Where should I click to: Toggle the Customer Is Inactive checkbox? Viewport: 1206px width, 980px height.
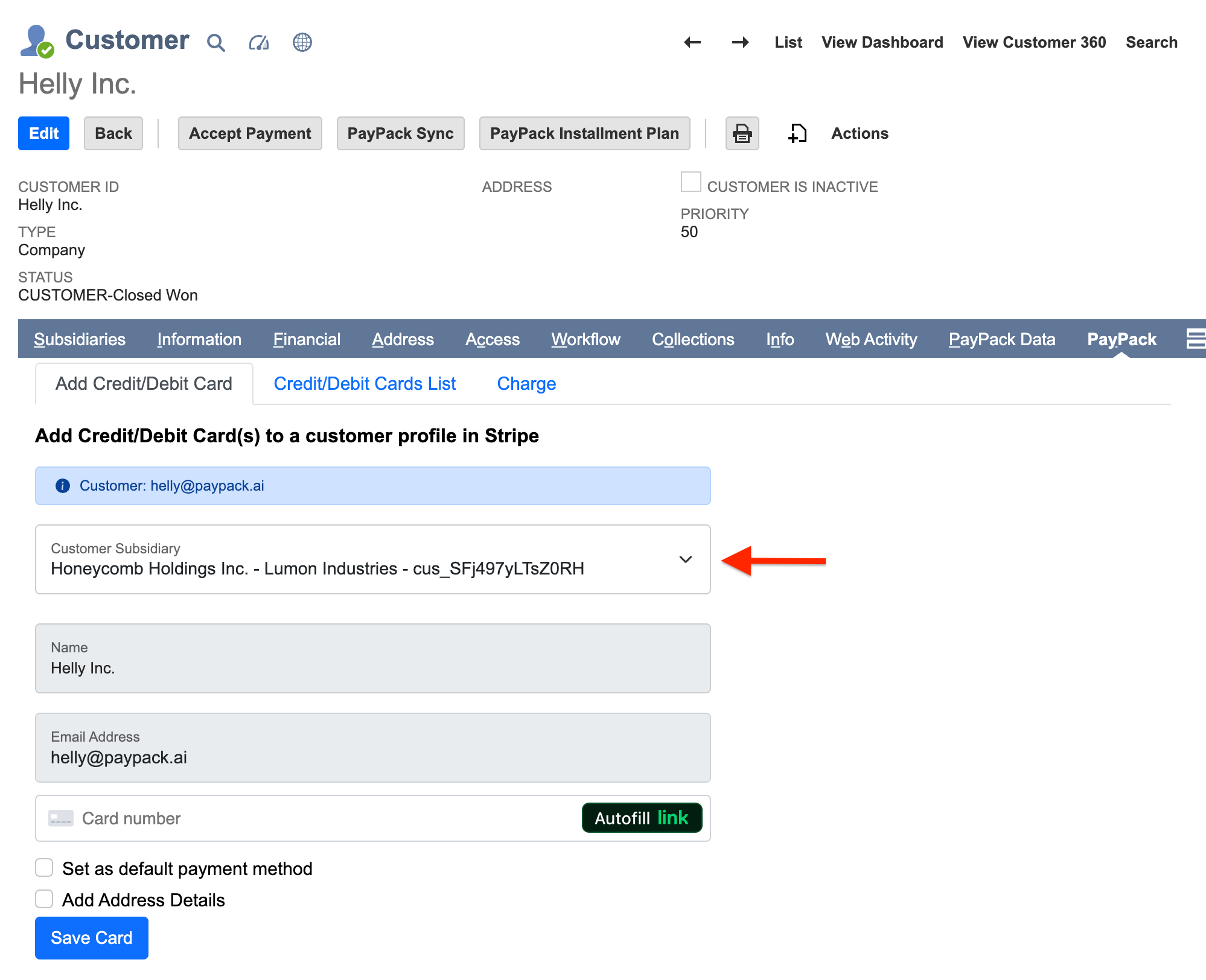(x=690, y=182)
